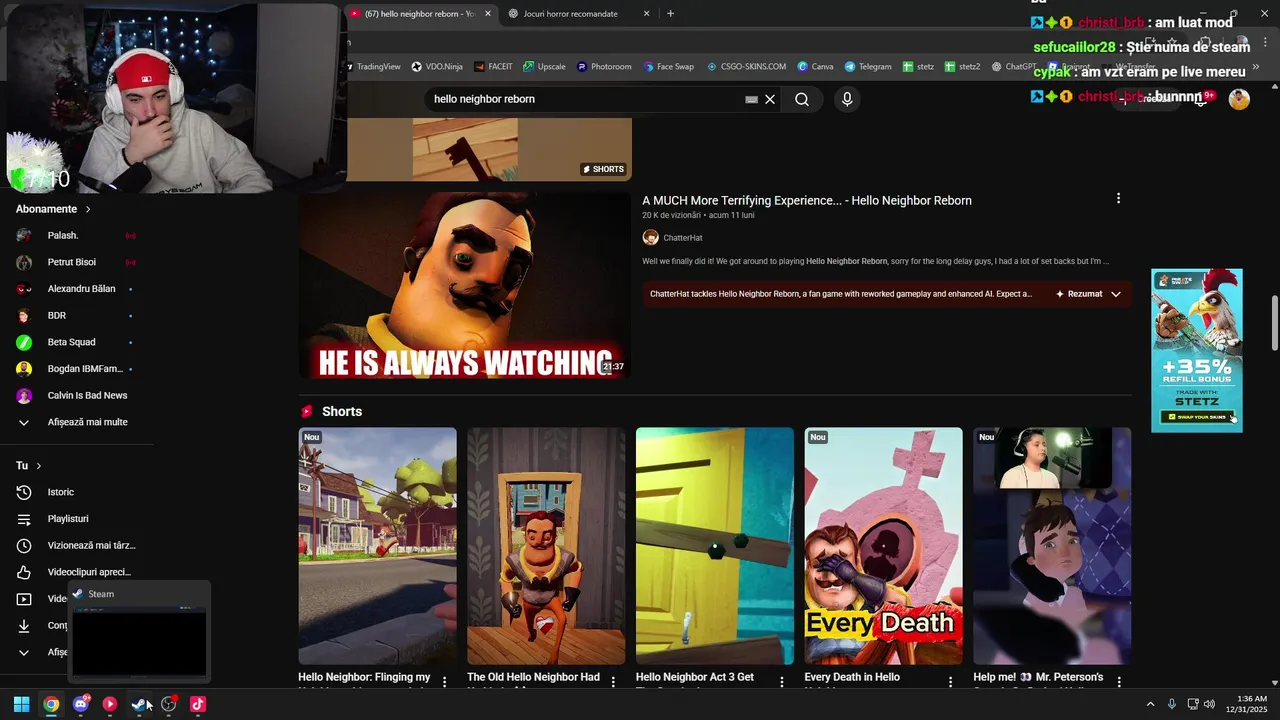This screenshot has width=1280, height=720.
Task: Open the YouTube account avatar menu
Action: tap(1239, 99)
